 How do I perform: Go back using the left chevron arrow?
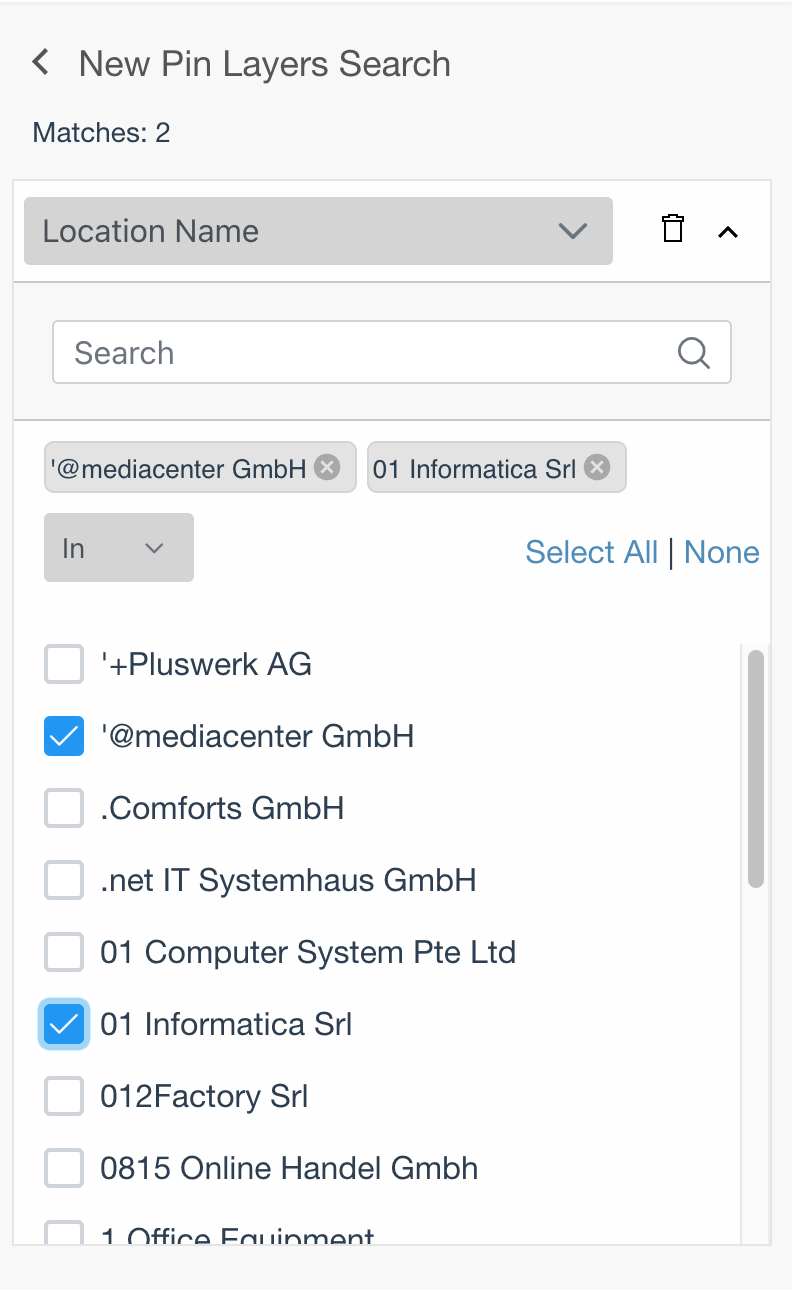[41, 63]
